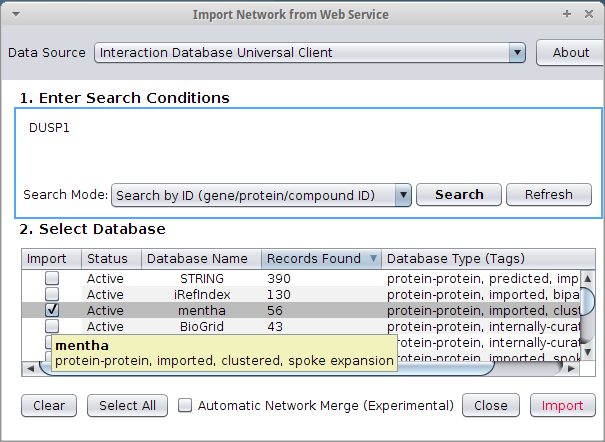Click the plus maximize icon in title bar
The width and height of the screenshot is (605, 442).
pyautogui.click(x=567, y=14)
